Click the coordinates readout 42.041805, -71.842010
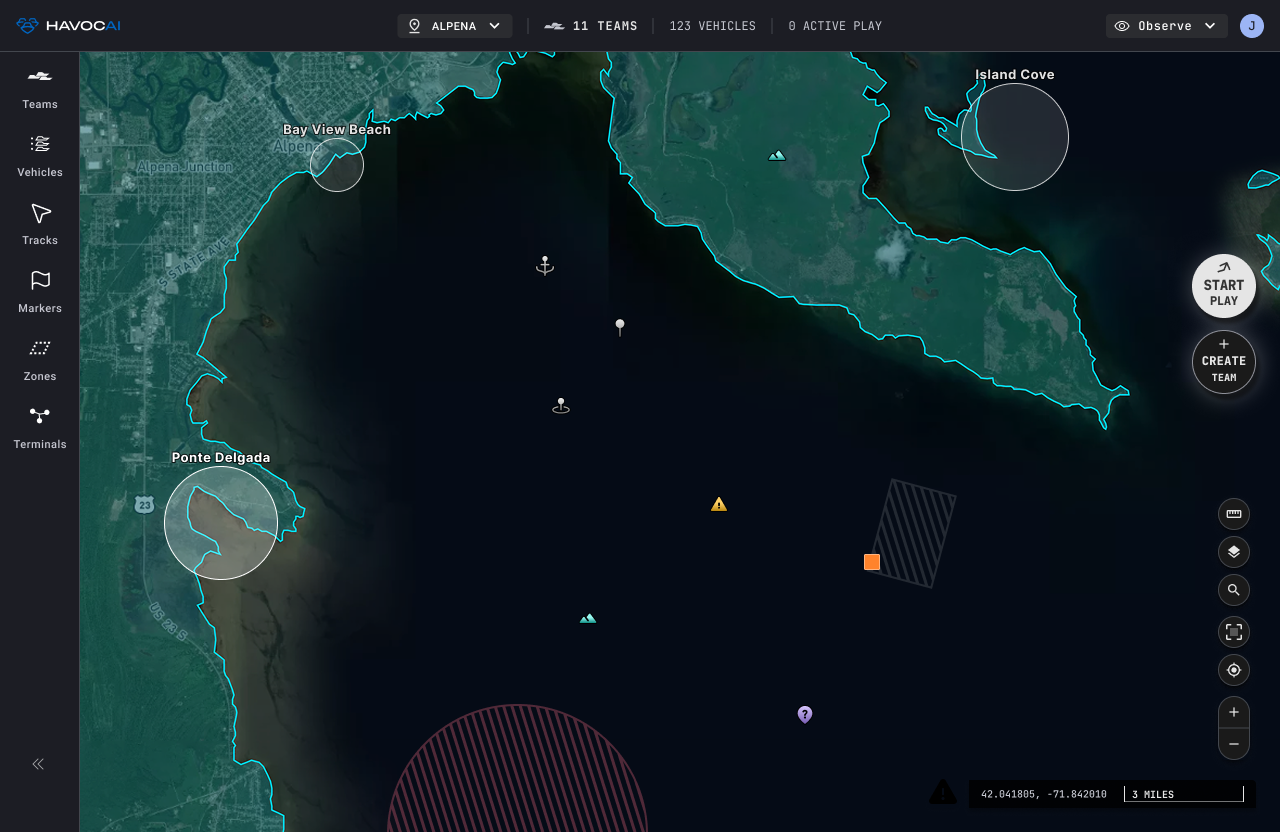 (x=1044, y=794)
